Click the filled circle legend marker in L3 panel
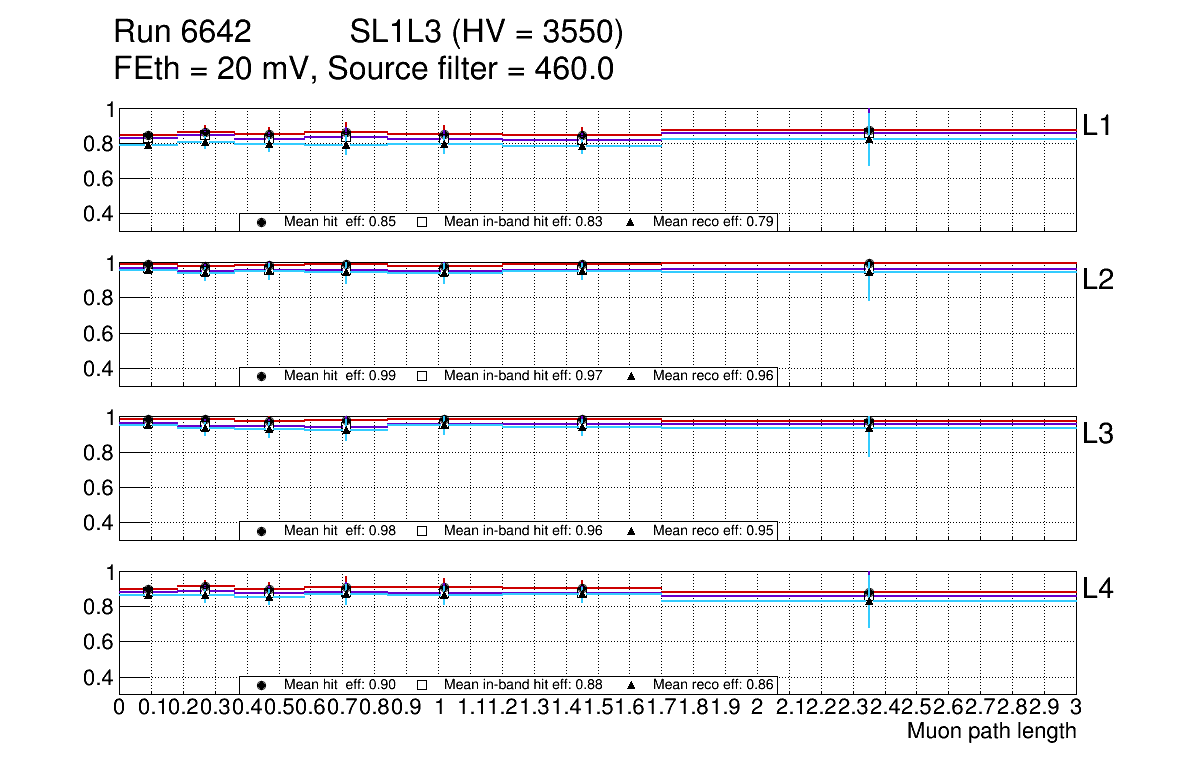Image resolution: width=1196 pixels, height=772 pixels. (x=261, y=531)
